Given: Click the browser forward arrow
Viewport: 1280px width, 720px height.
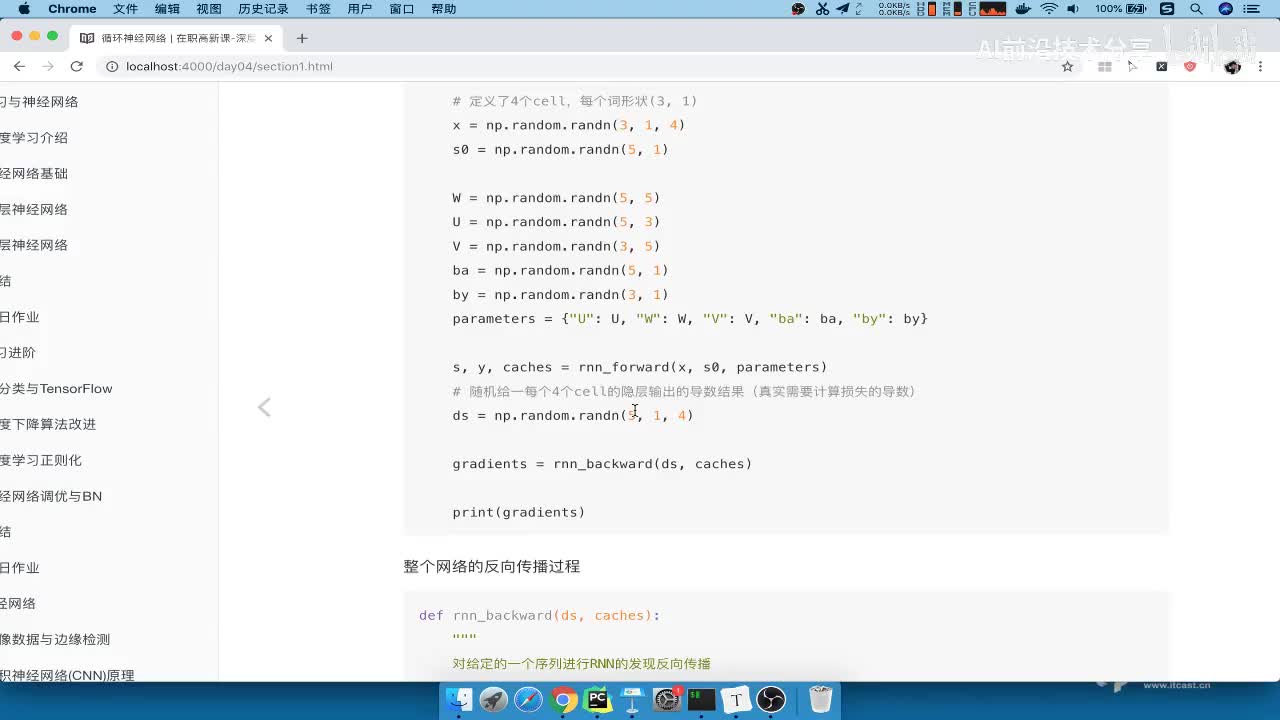Looking at the screenshot, I should click(x=47, y=66).
